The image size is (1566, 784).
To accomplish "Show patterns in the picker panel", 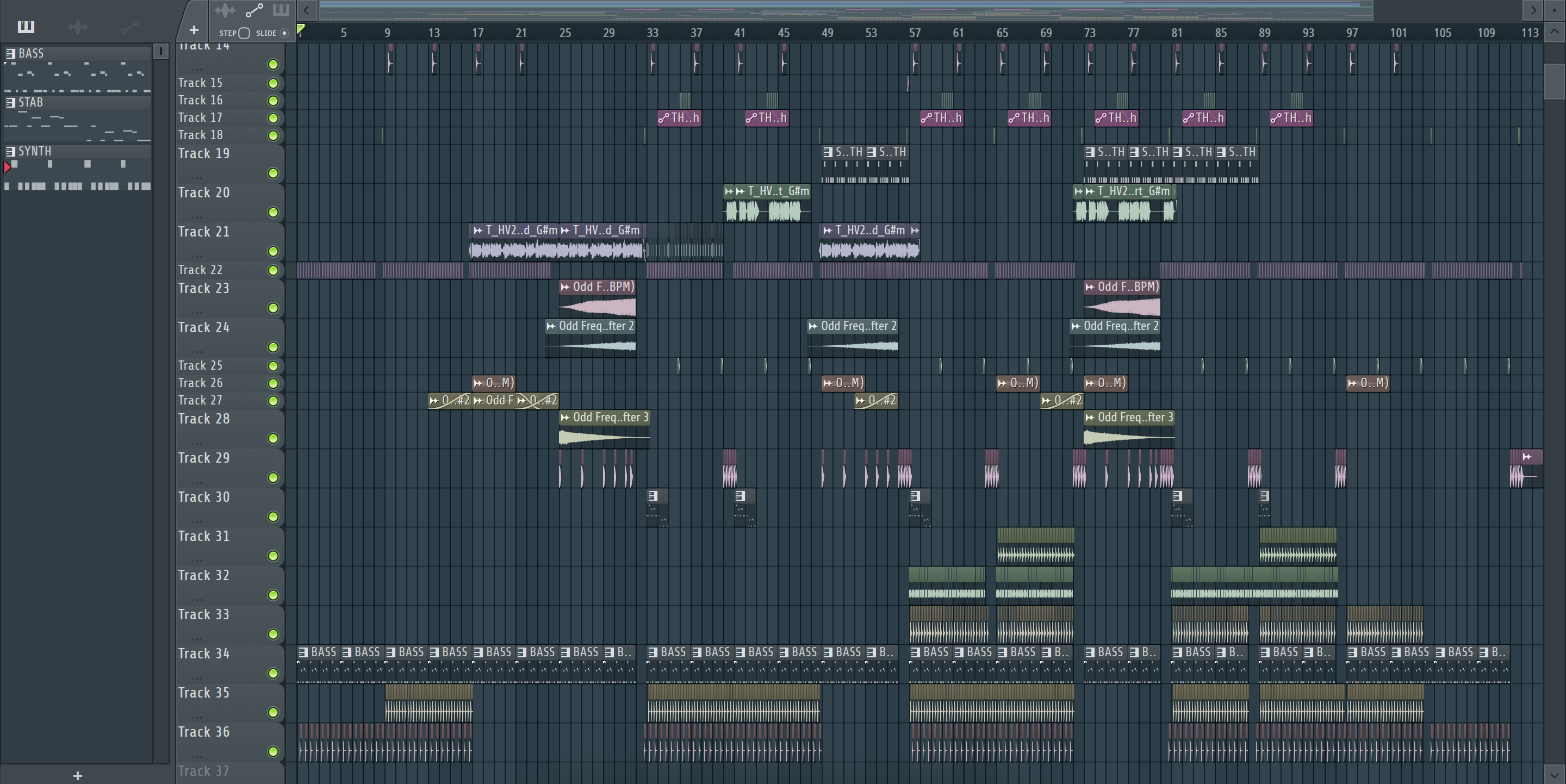I will [26, 27].
